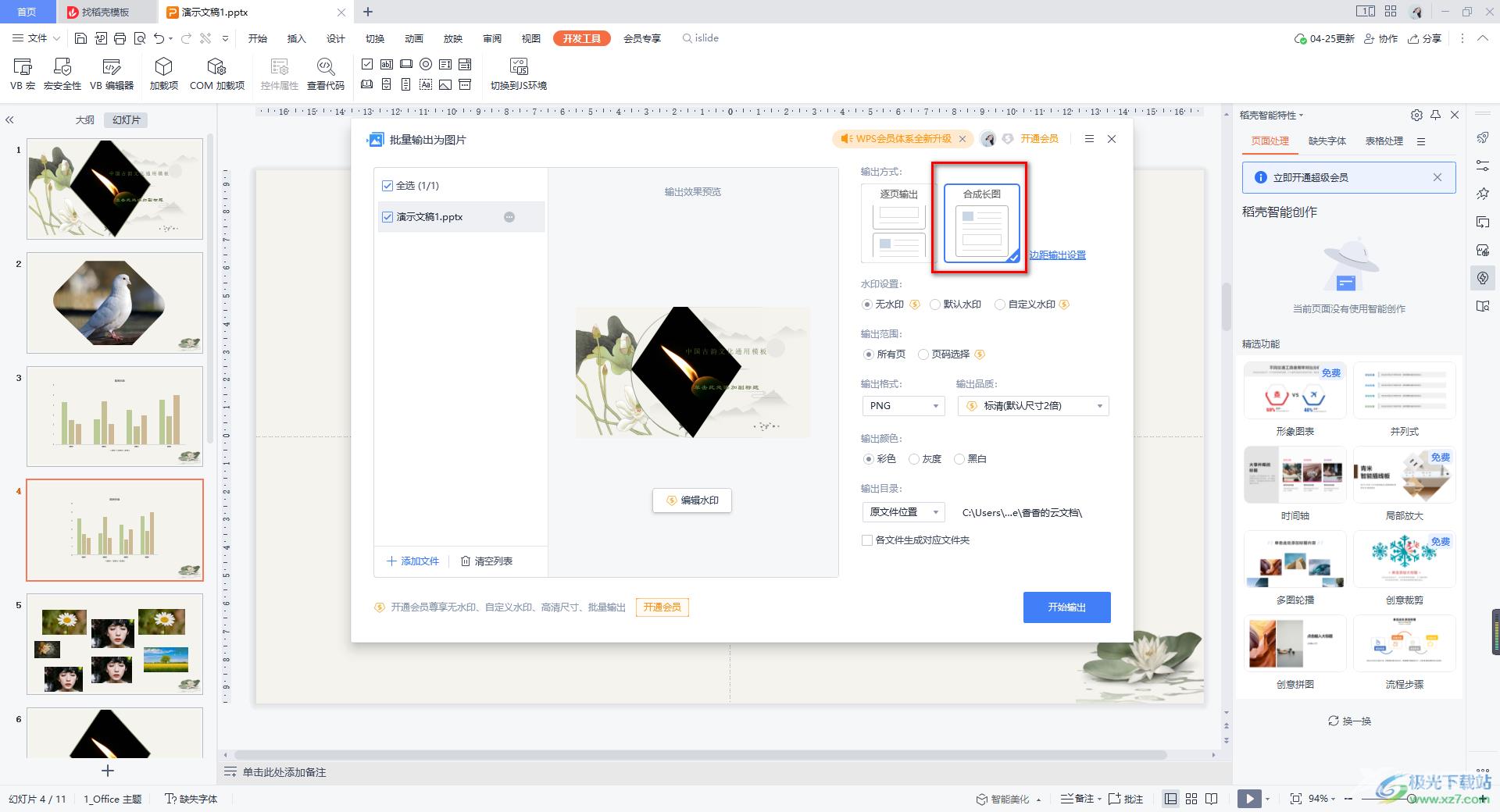Screen dimensions: 1500x812
Task: Switch to 表格处理 tab in side panel
Action: (x=1384, y=141)
